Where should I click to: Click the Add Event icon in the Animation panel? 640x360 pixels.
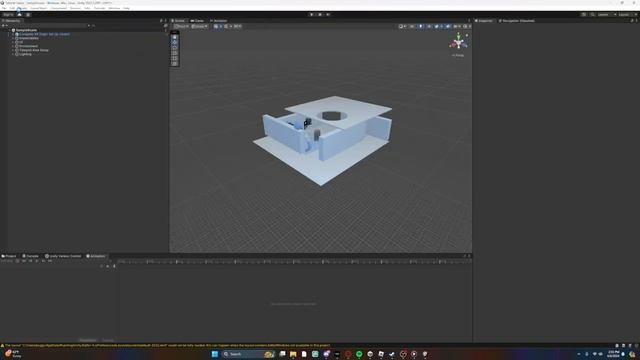click(114, 266)
